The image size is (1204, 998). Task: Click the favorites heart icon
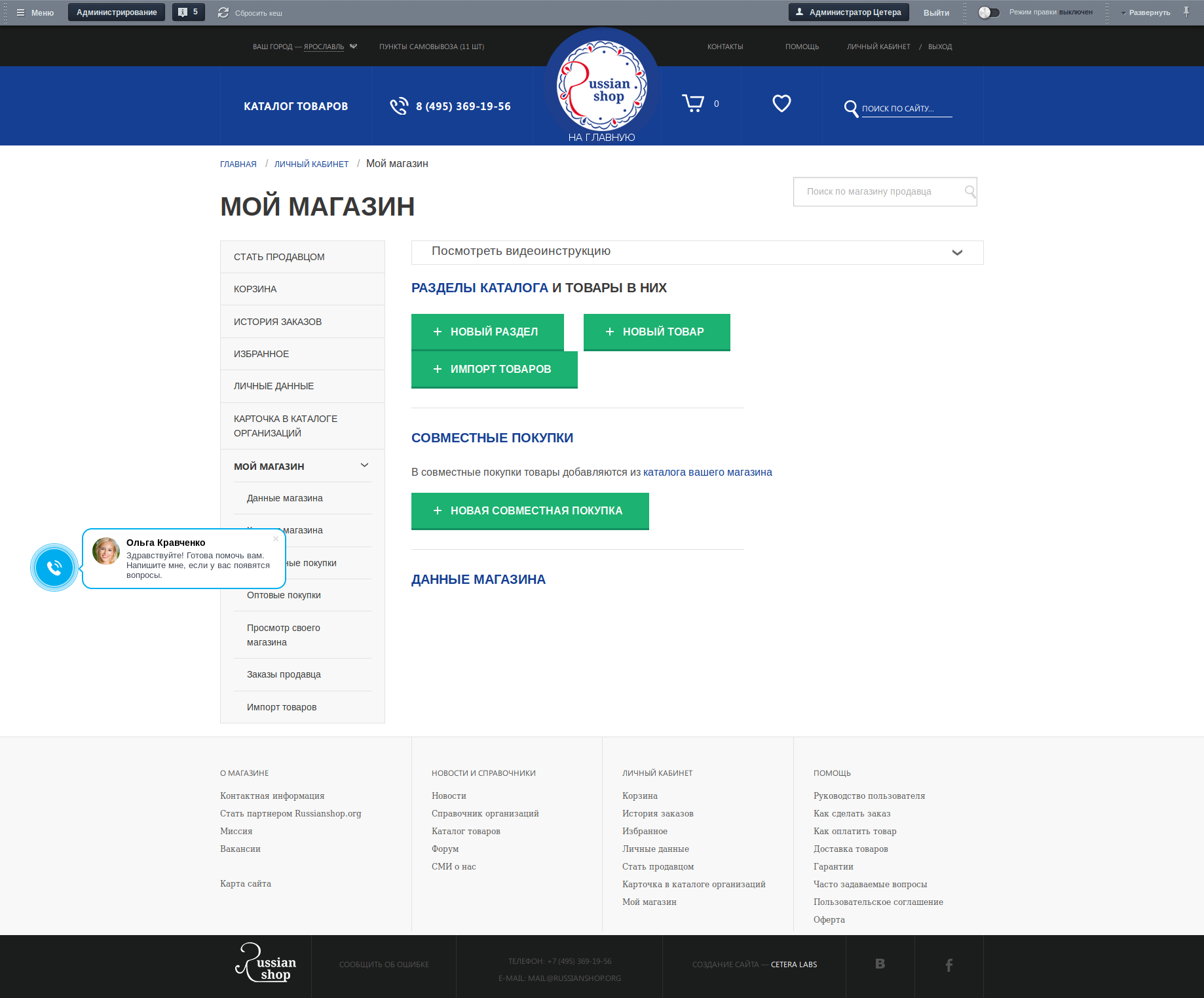click(781, 104)
